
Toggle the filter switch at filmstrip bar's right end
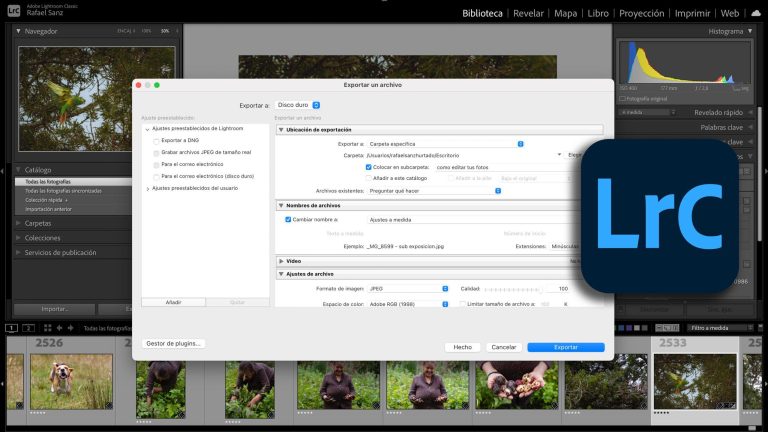[761, 328]
